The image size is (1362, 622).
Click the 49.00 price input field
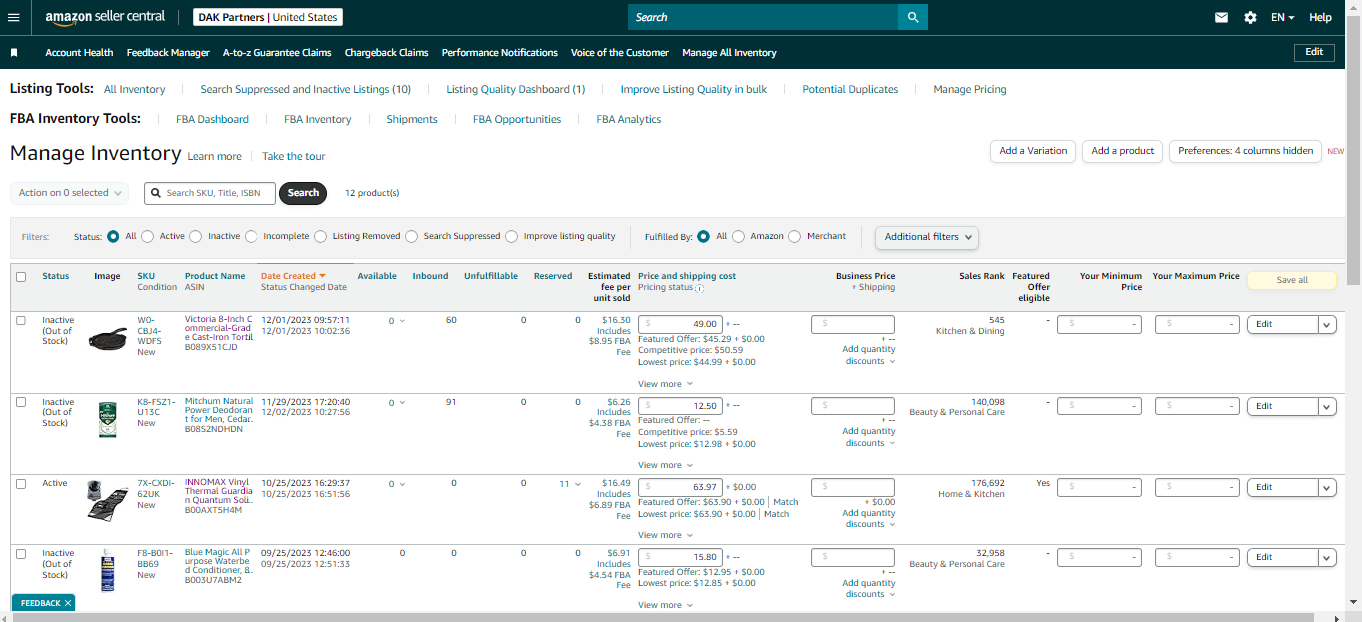click(680, 324)
